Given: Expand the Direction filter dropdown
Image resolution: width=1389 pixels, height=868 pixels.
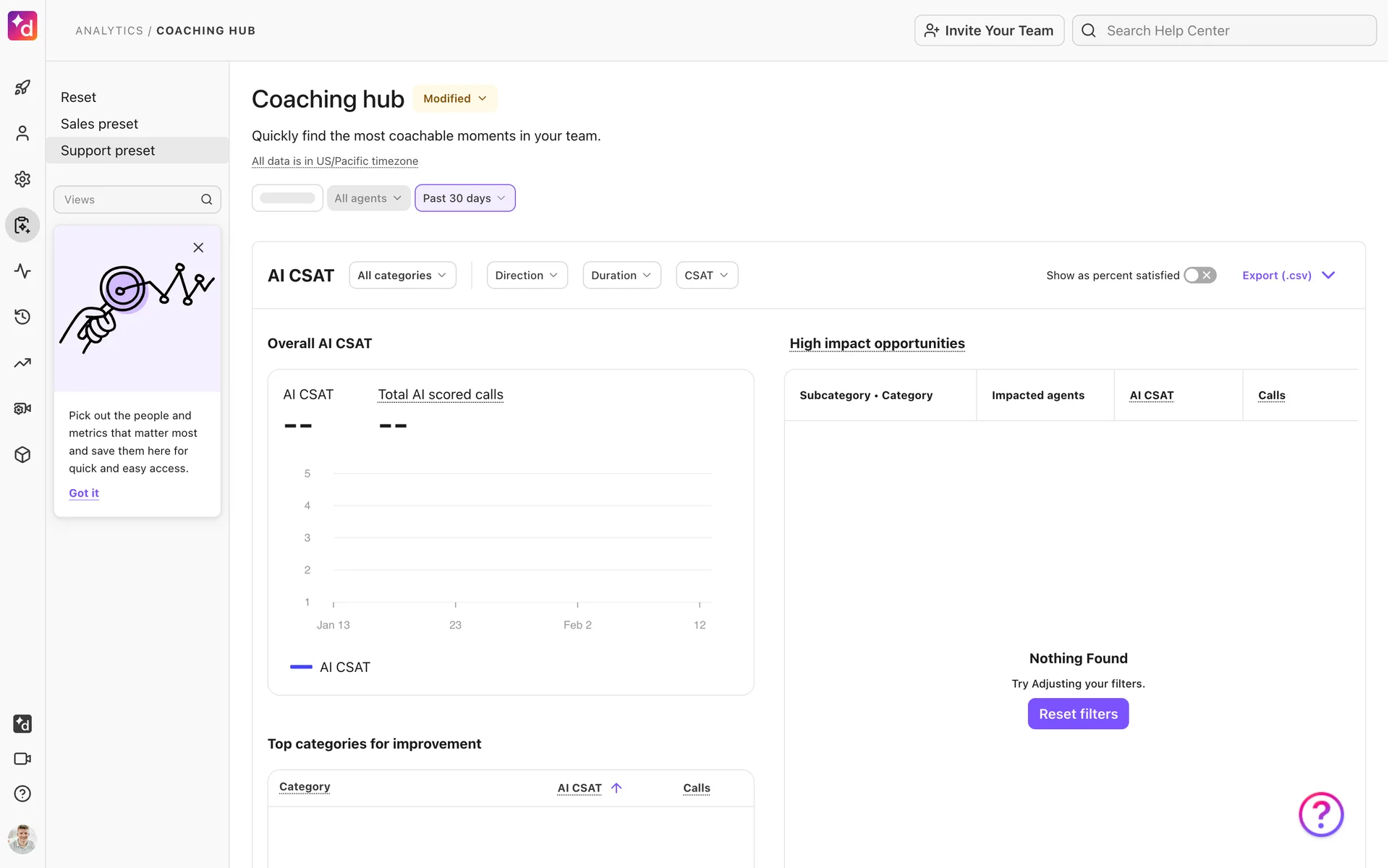Looking at the screenshot, I should [527, 276].
